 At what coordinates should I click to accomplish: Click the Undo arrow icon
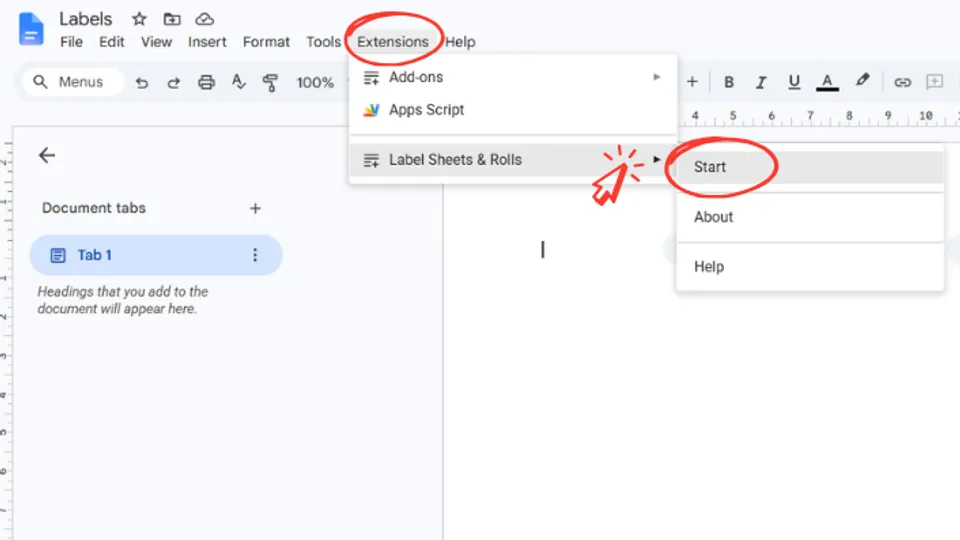(142, 83)
